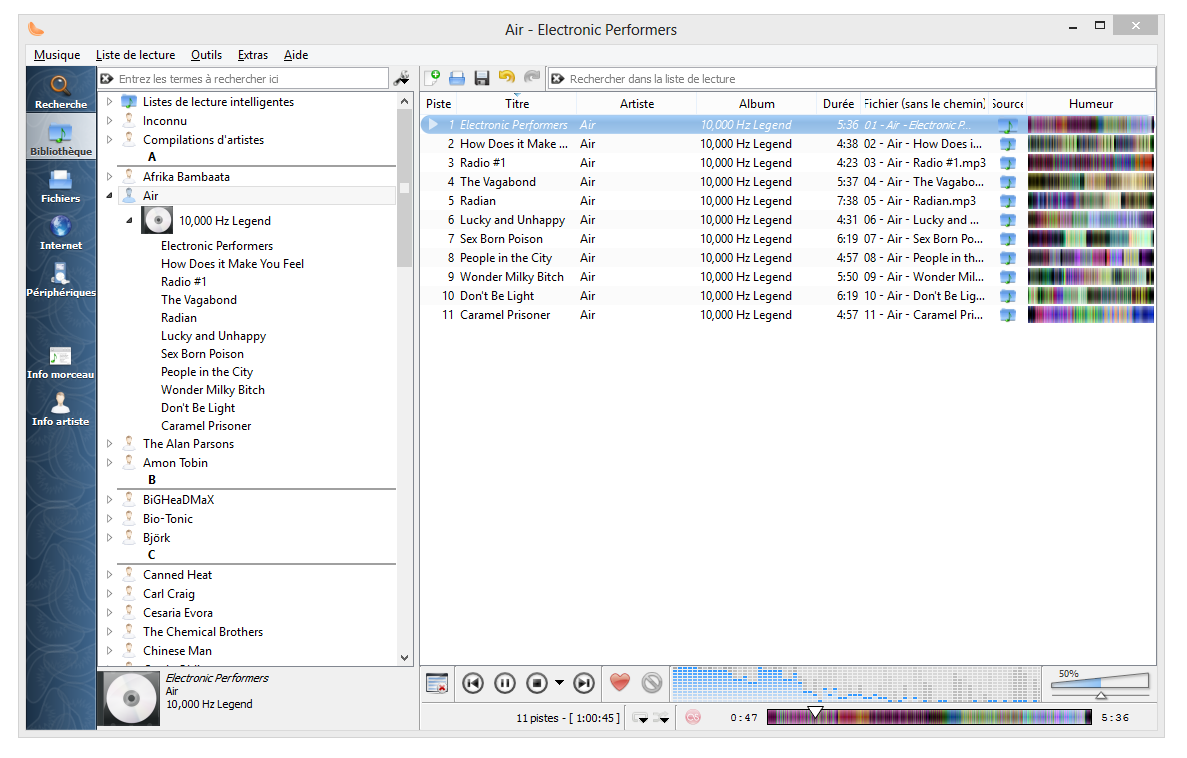Stop playback
Image resolution: width=1187 pixels, height=758 pixels.
pyautogui.click(x=537, y=683)
